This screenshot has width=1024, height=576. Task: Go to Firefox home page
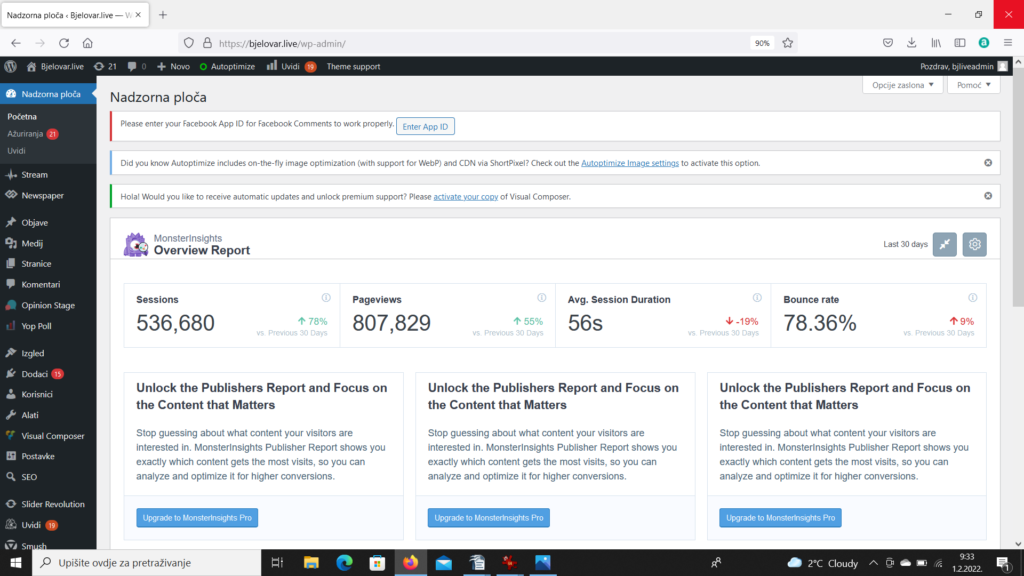tap(88, 43)
